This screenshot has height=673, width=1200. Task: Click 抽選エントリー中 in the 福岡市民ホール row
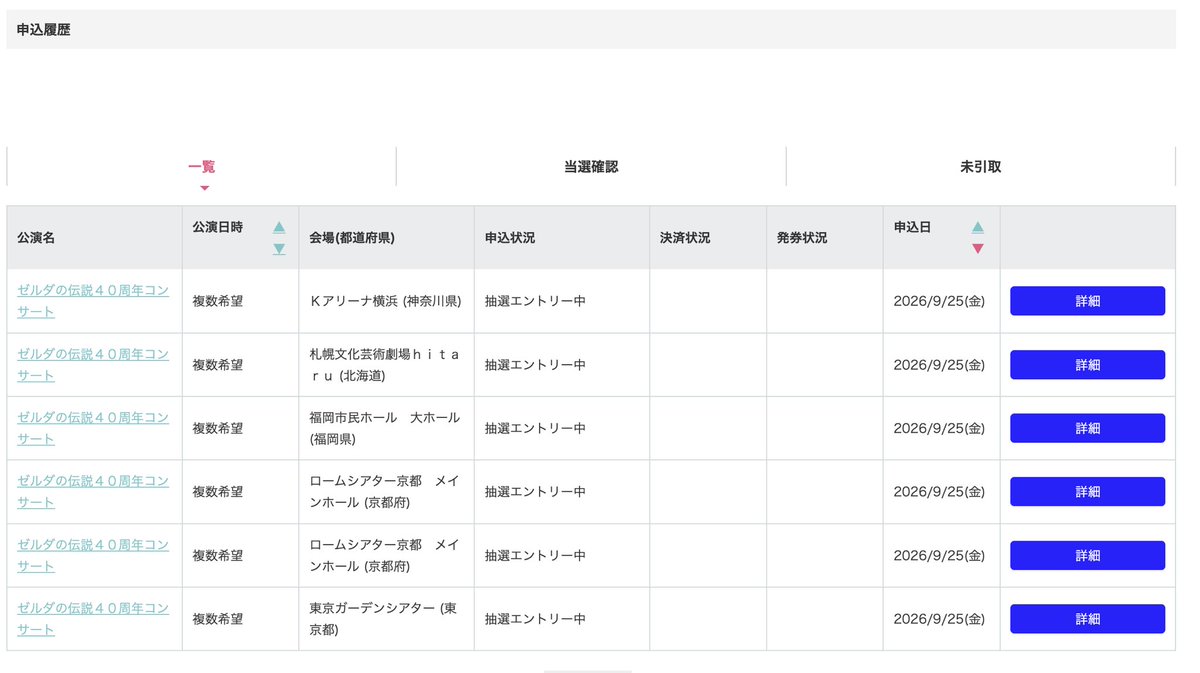coord(535,428)
